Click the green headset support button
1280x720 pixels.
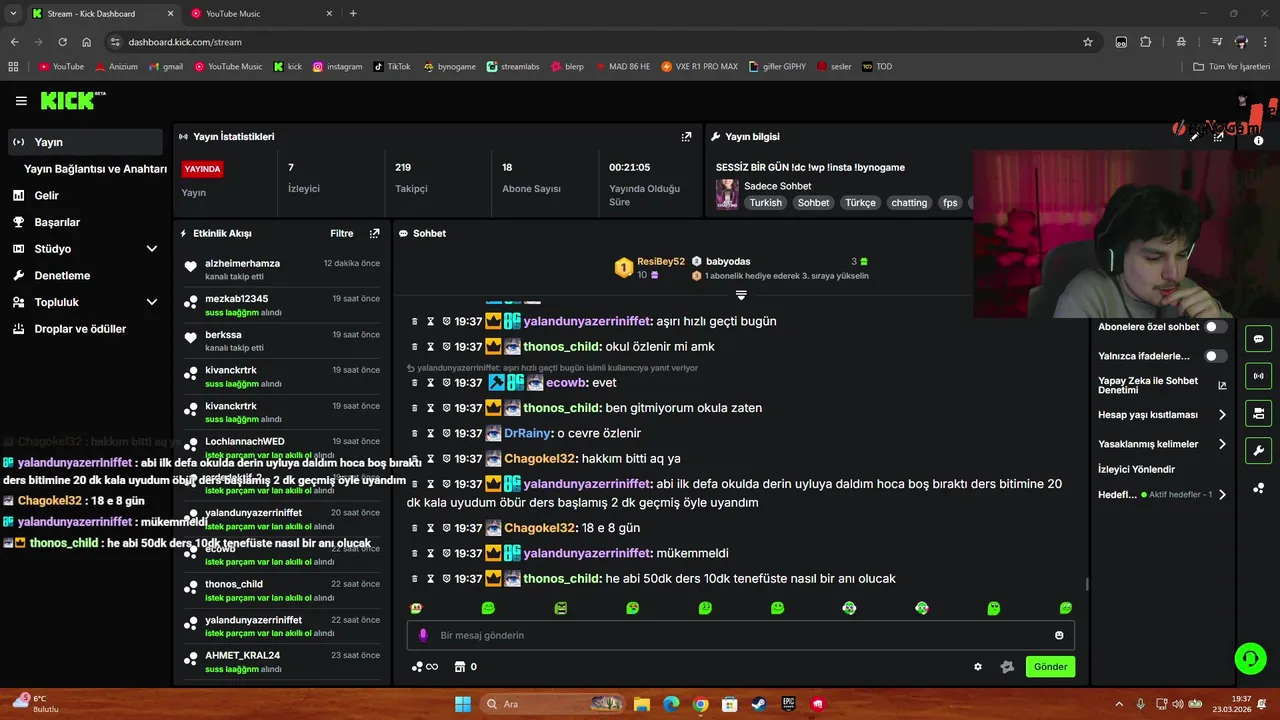pos(1251,658)
